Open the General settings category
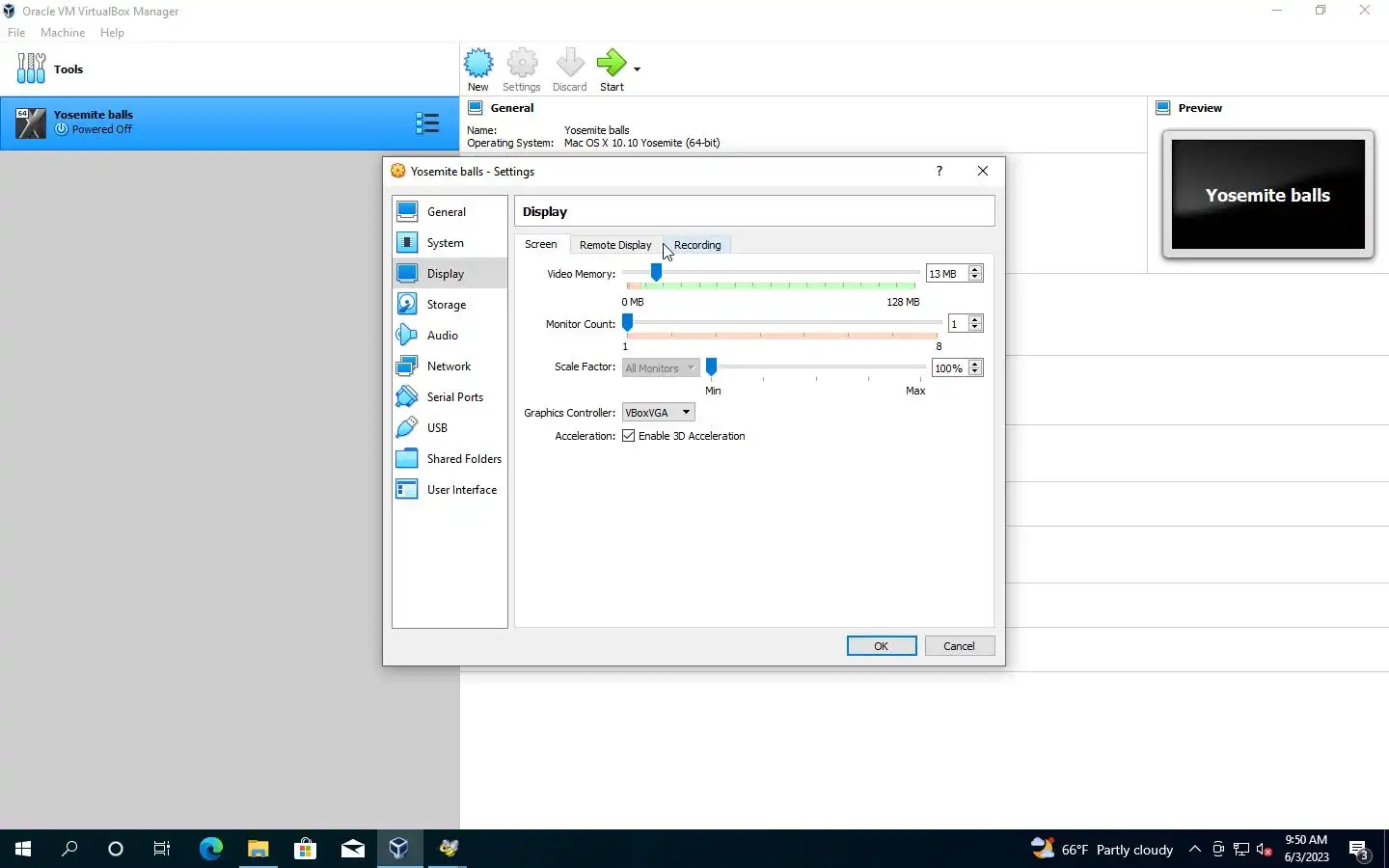Viewport: 1389px width, 868px height. [x=449, y=212]
